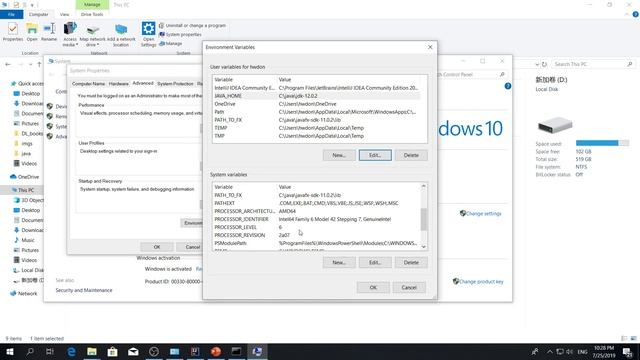The height and width of the screenshot is (360, 640).
Task: Click Uninstall or change a program
Action: click(x=192, y=25)
